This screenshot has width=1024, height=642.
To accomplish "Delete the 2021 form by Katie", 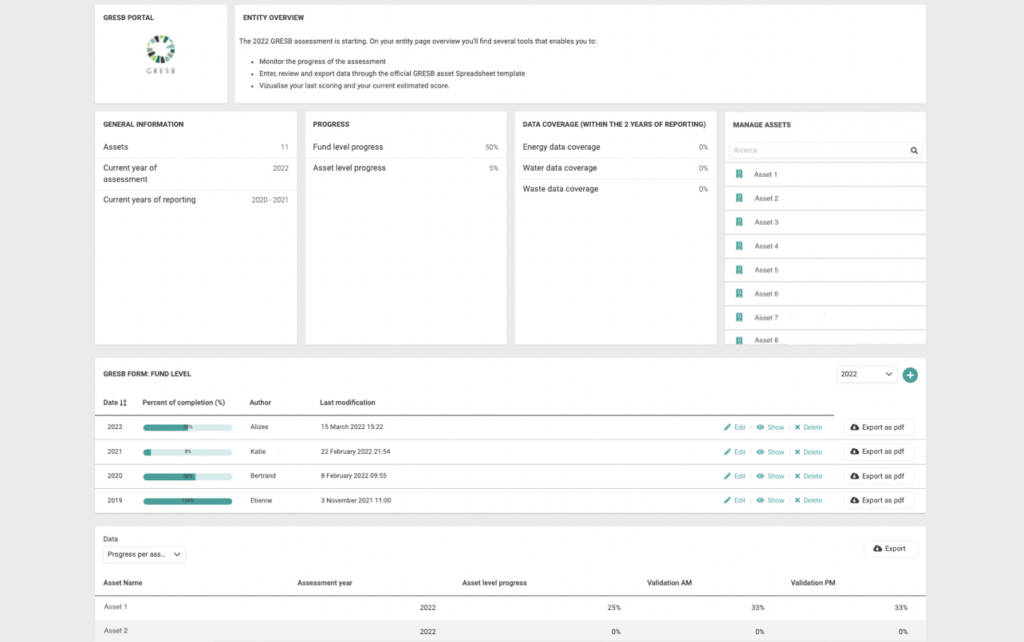I will click(x=808, y=452).
